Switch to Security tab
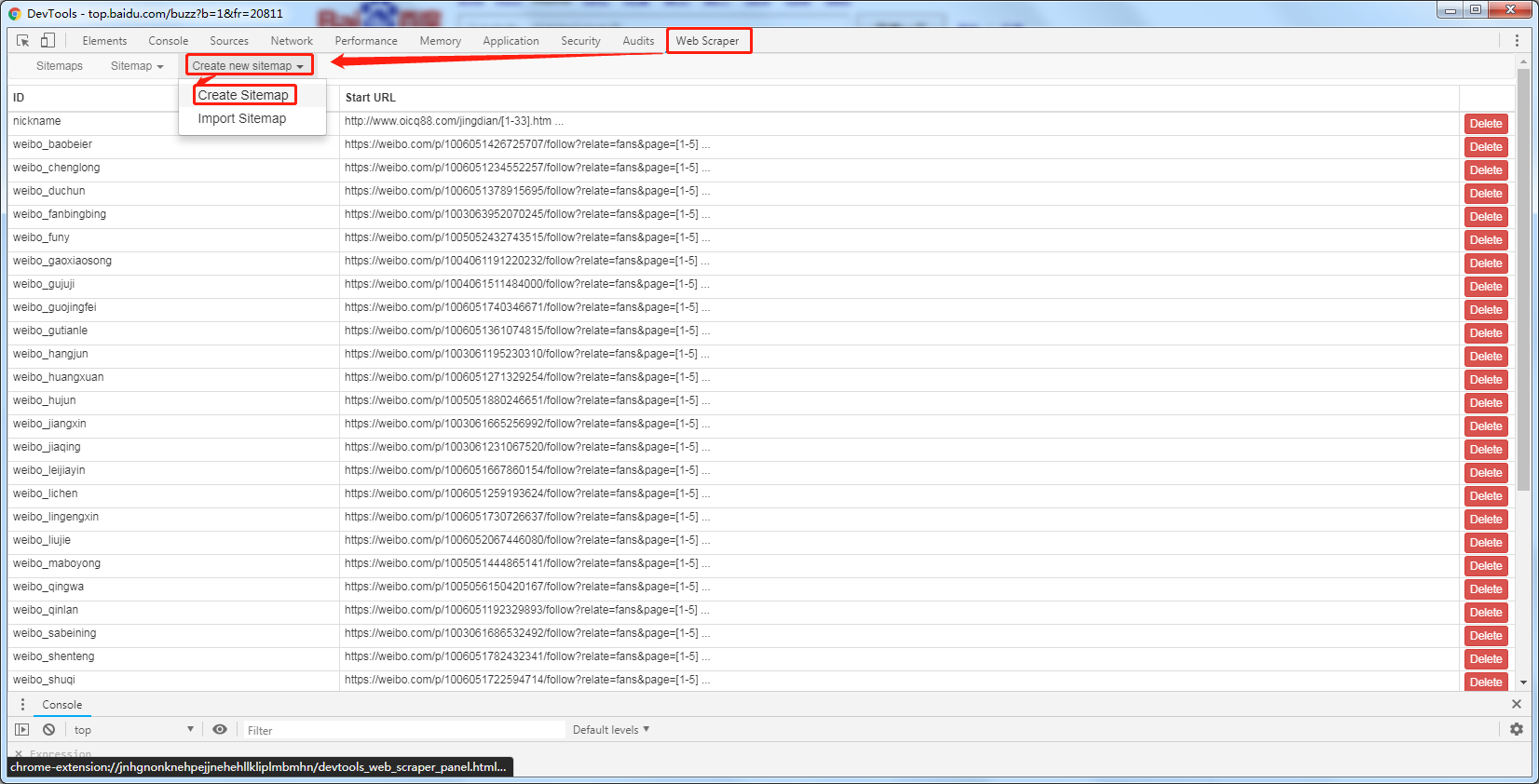 (580, 41)
